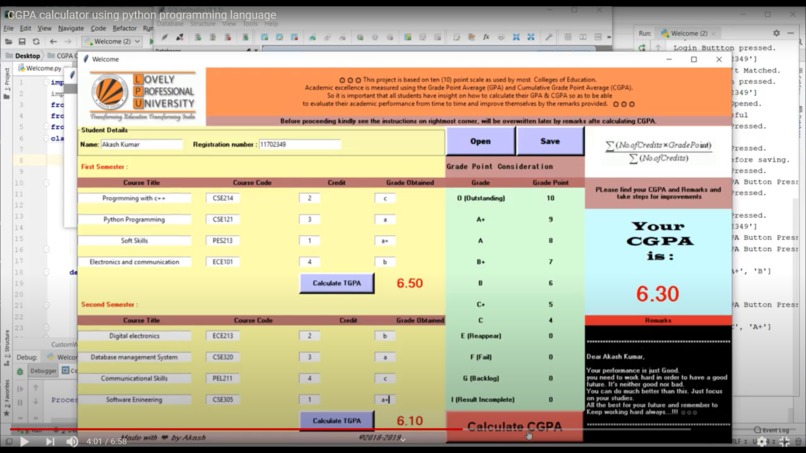Click 'O (Outstanding)' in the grade table
806x453 pixels.
pyautogui.click(x=481, y=198)
